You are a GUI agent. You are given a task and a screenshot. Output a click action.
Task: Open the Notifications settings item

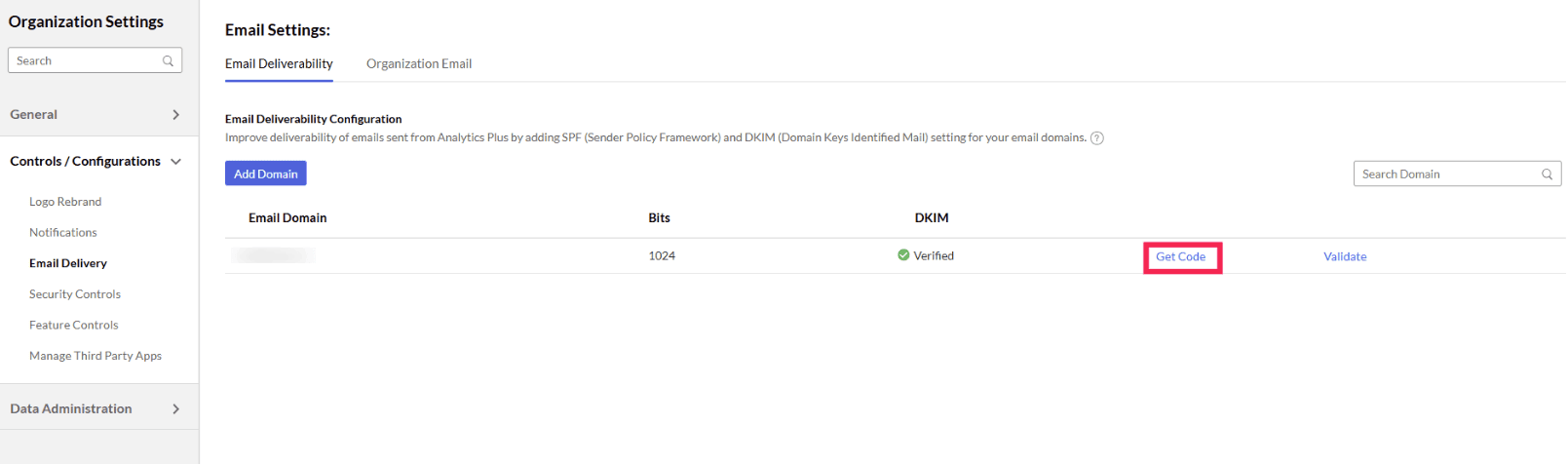pyautogui.click(x=63, y=233)
